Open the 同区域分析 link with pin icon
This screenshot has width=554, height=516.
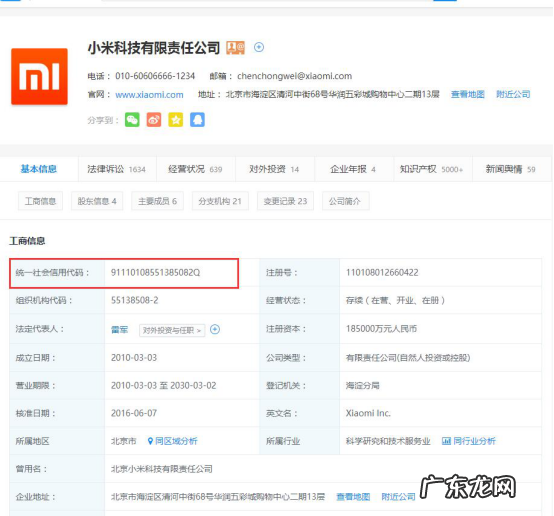pos(172,441)
